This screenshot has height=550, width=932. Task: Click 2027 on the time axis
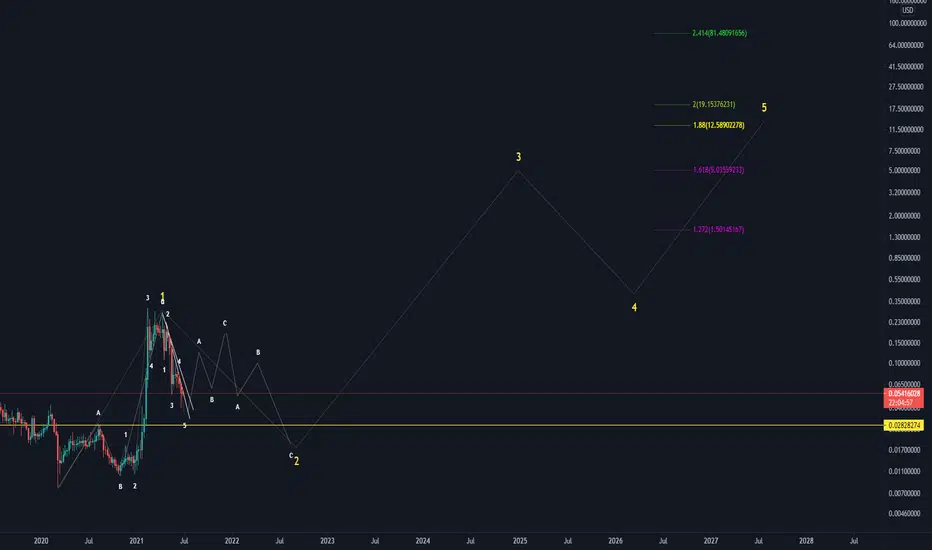pyautogui.click(x=711, y=541)
